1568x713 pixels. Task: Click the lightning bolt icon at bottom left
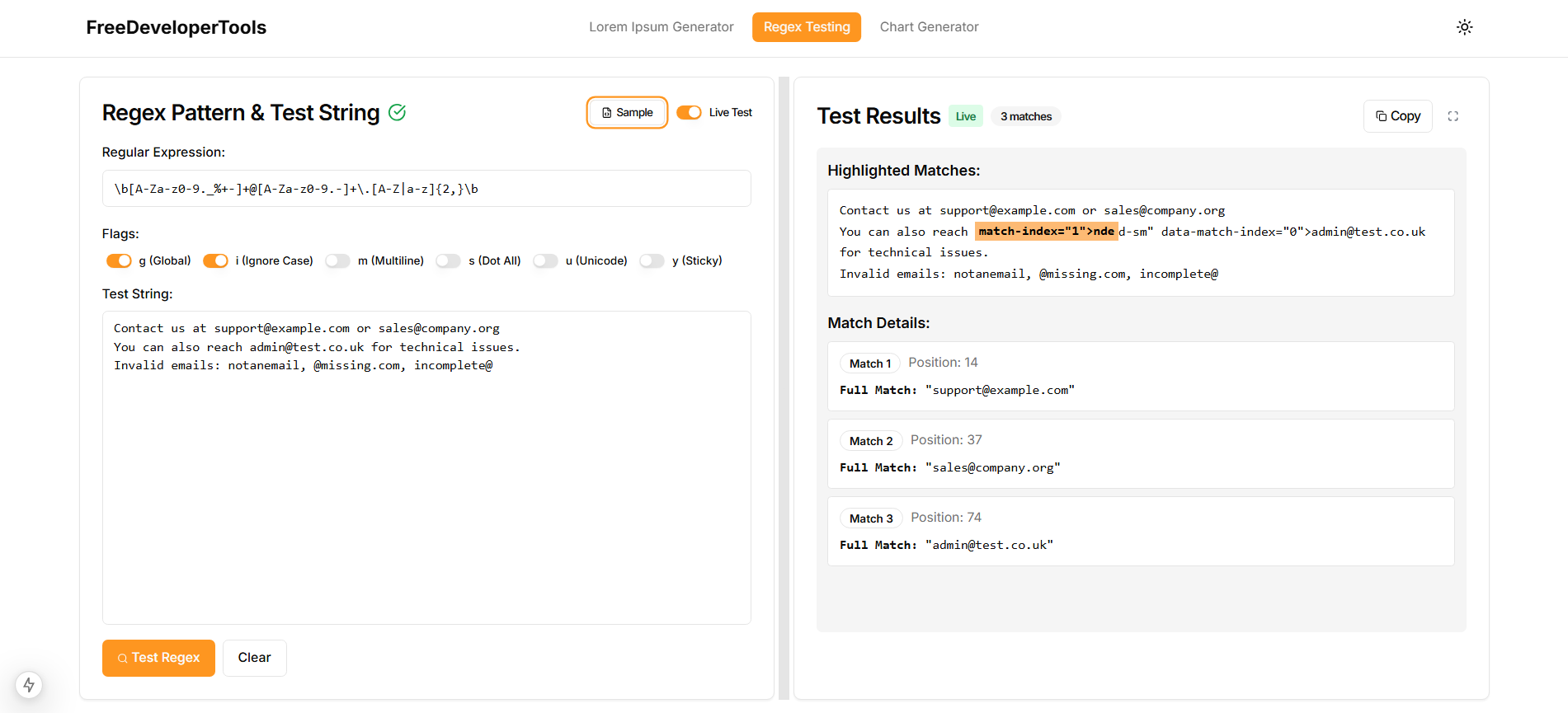tap(29, 685)
